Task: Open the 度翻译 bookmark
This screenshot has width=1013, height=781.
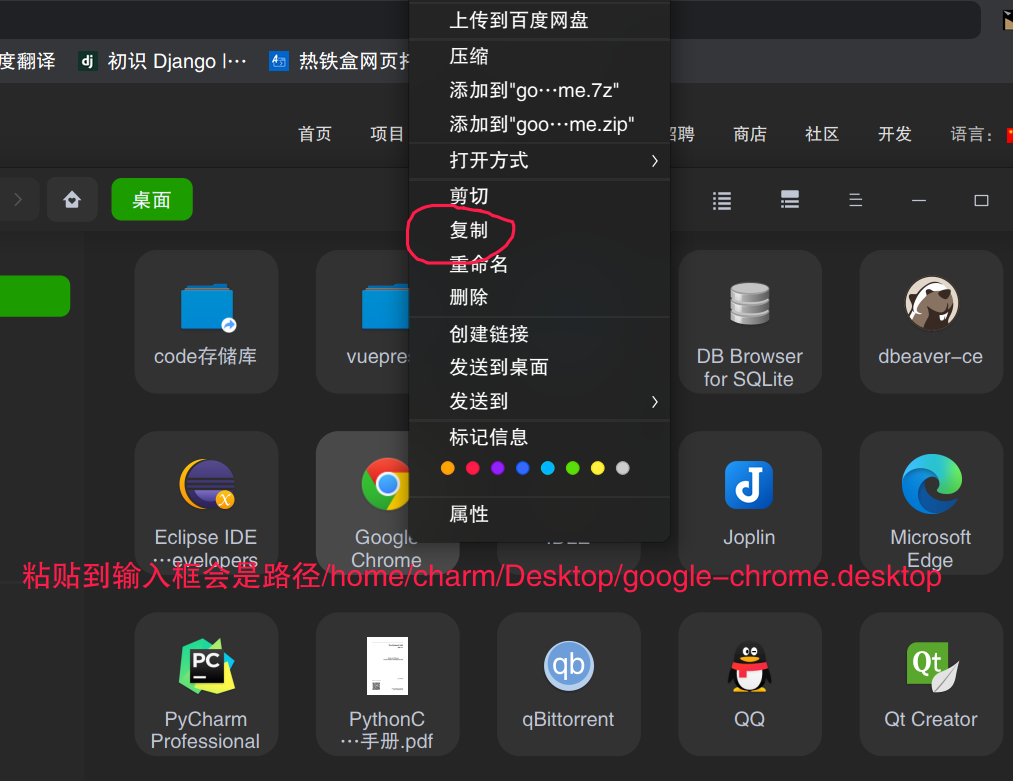Action: click(x=28, y=61)
